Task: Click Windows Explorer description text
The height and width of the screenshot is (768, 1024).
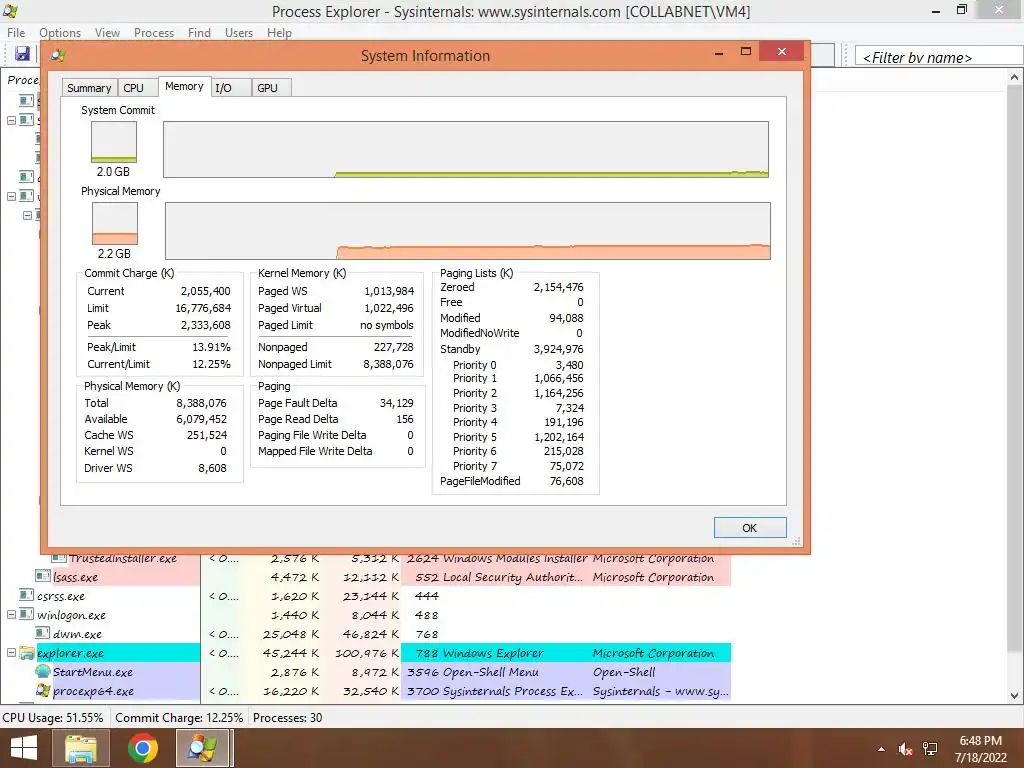Action: (x=492, y=652)
